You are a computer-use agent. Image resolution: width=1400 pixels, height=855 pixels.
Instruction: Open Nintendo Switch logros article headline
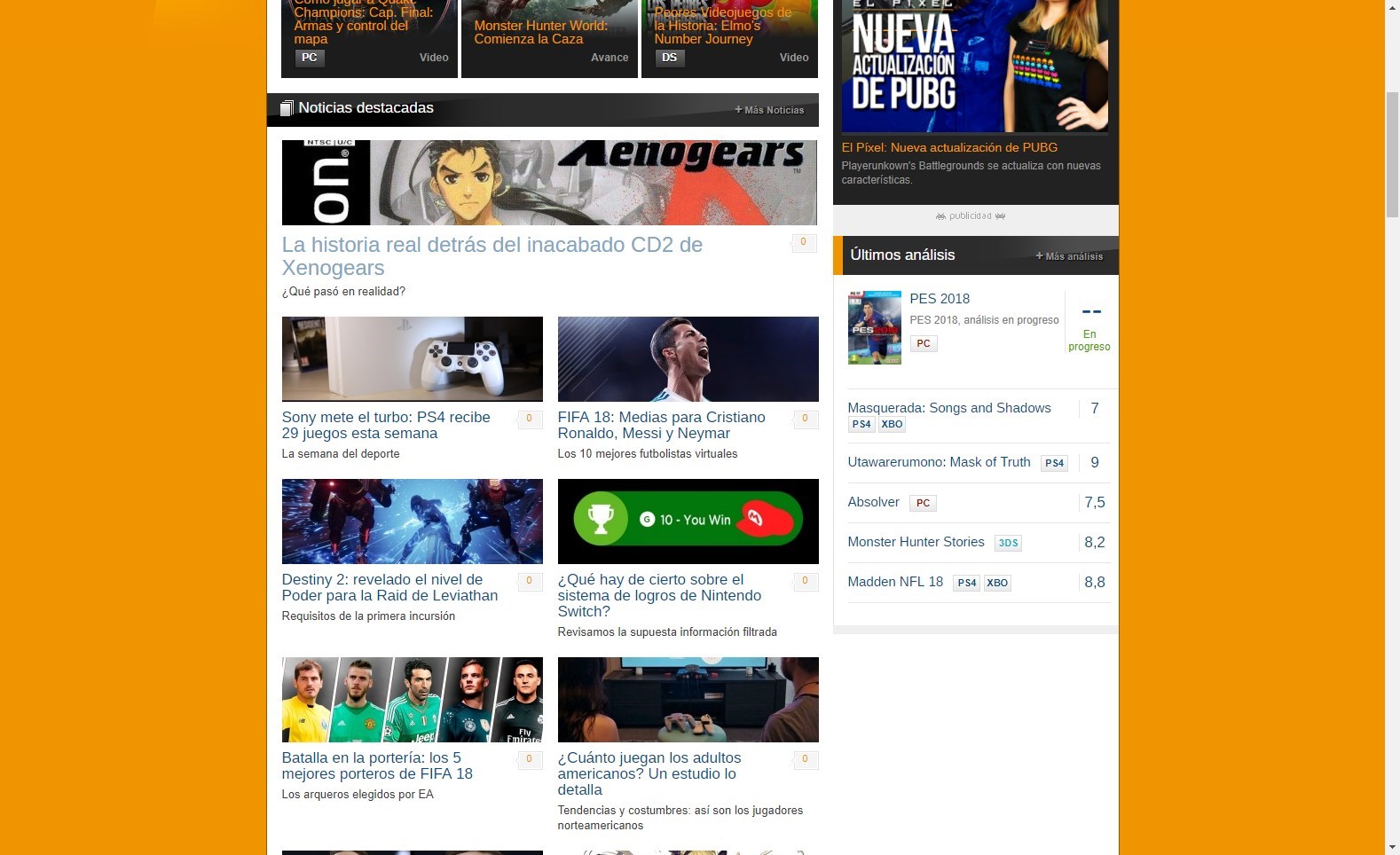(x=659, y=595)
